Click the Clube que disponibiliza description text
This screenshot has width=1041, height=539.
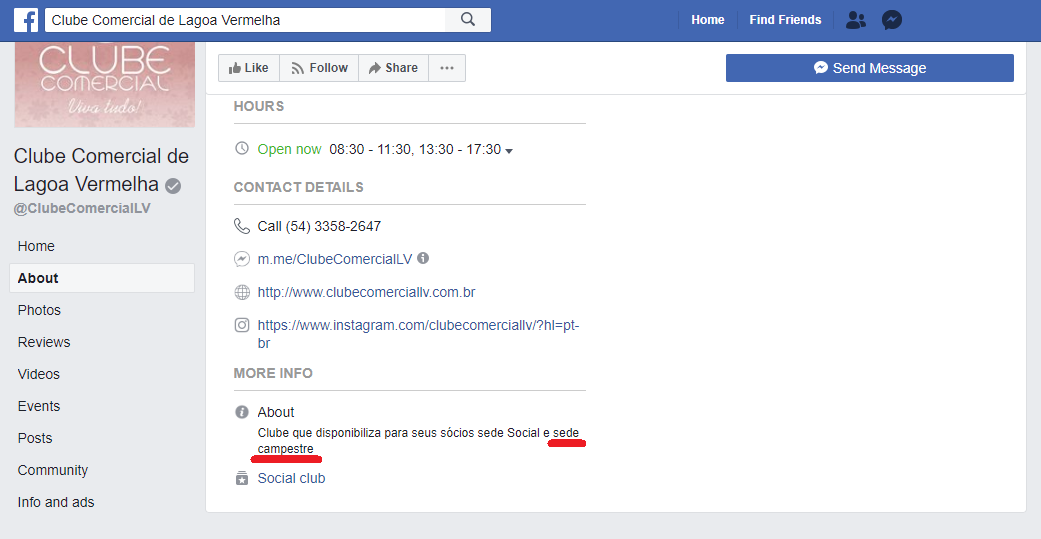point(418,441)
